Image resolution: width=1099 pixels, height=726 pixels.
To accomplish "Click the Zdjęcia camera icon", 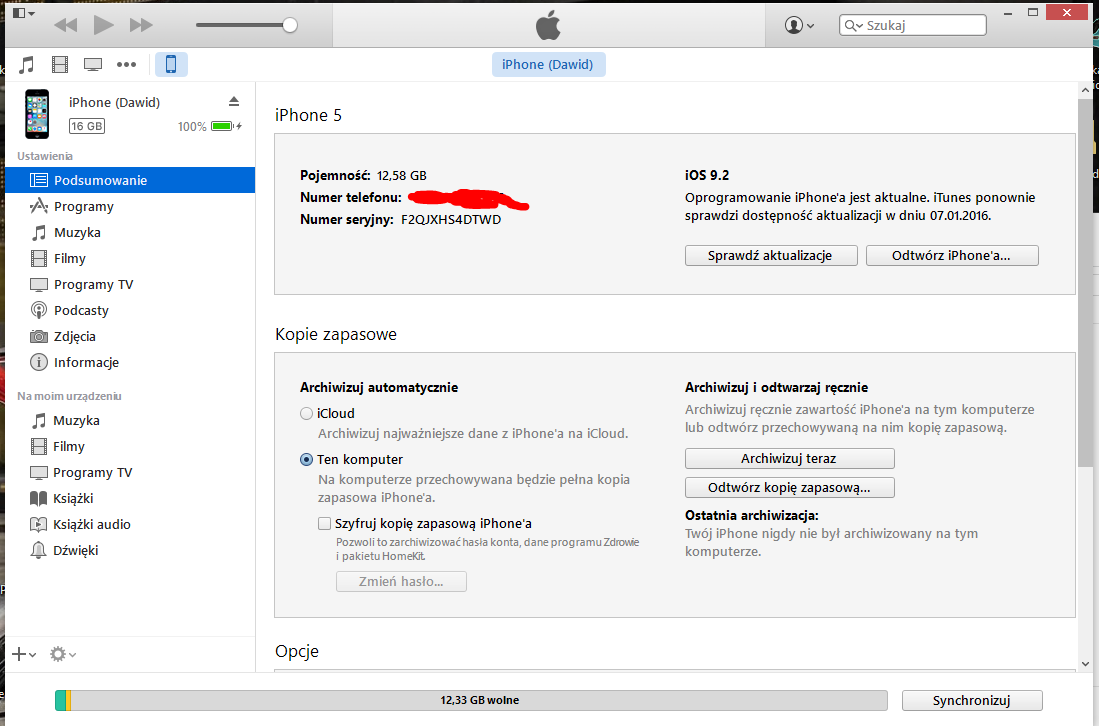I will 39,336.
